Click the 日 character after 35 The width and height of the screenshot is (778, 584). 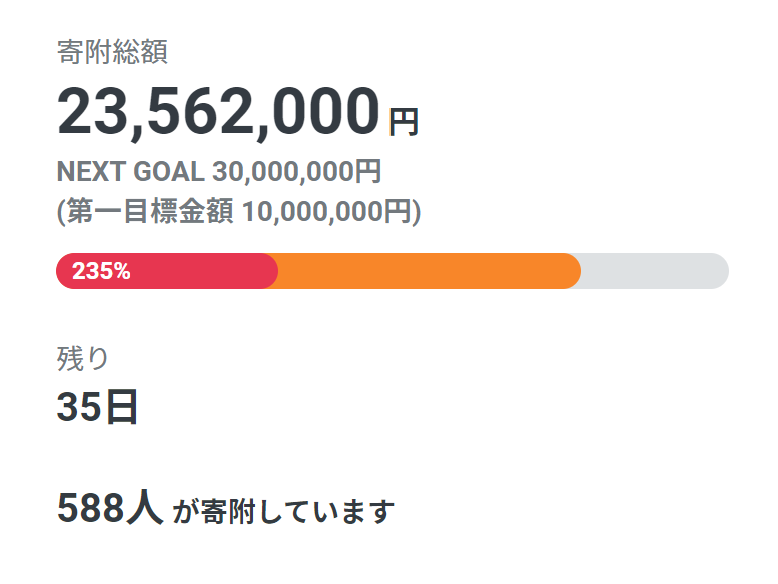pos(121,407)
